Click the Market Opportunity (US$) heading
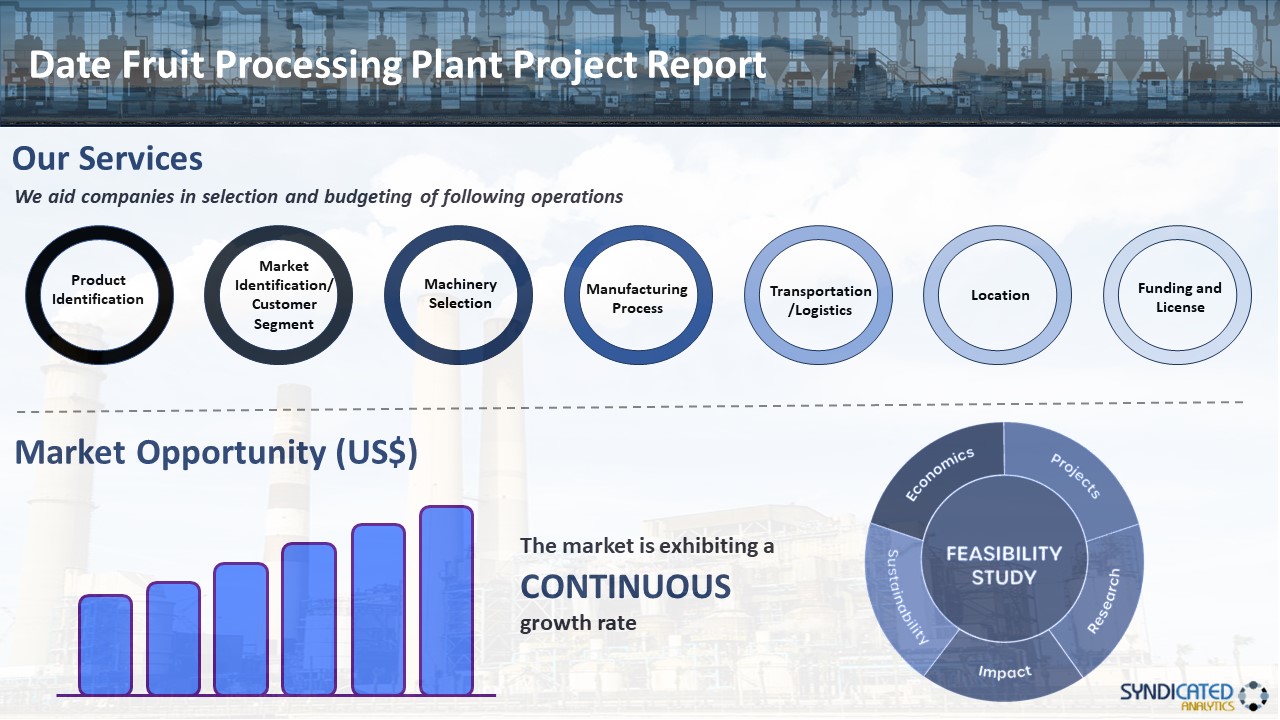 216,452
